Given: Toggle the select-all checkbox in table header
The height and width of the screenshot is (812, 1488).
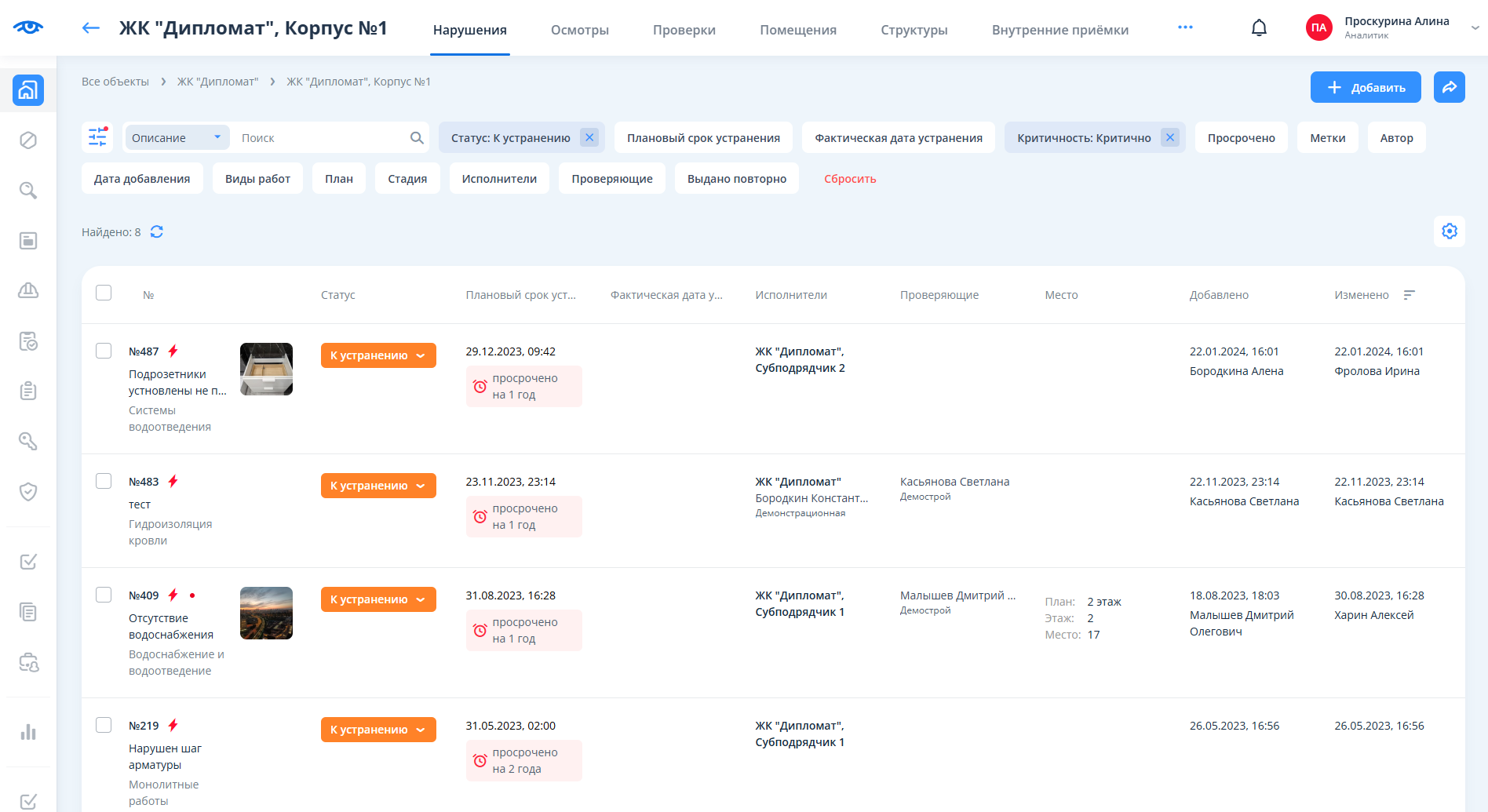Looking at the screenshot, I should (x=104, y=293).
